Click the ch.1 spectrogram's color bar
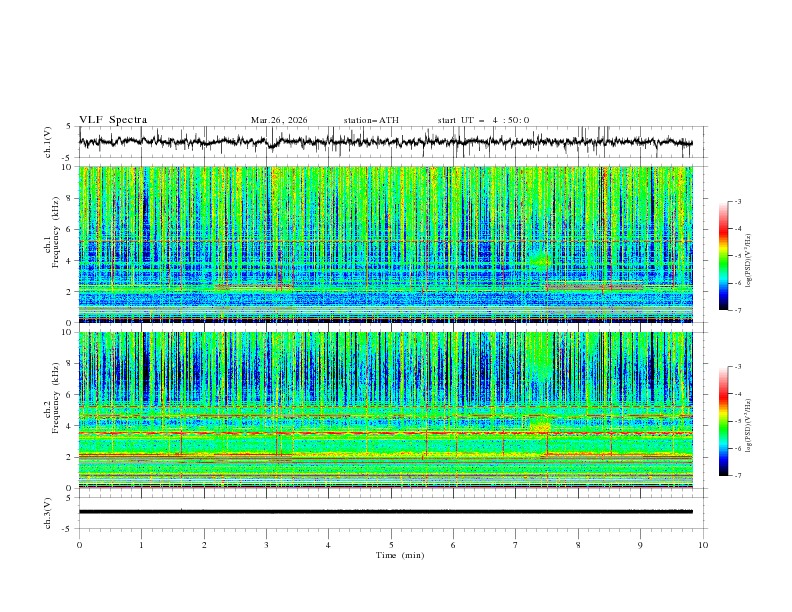This screenshot has width=792, height=612. [723, 256]
